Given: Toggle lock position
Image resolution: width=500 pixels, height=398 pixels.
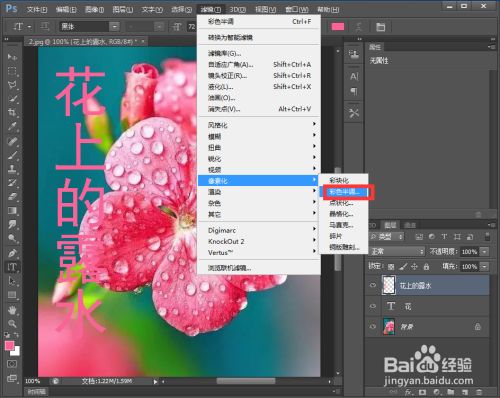Looking at the screenshot, I should click(414, 267).
